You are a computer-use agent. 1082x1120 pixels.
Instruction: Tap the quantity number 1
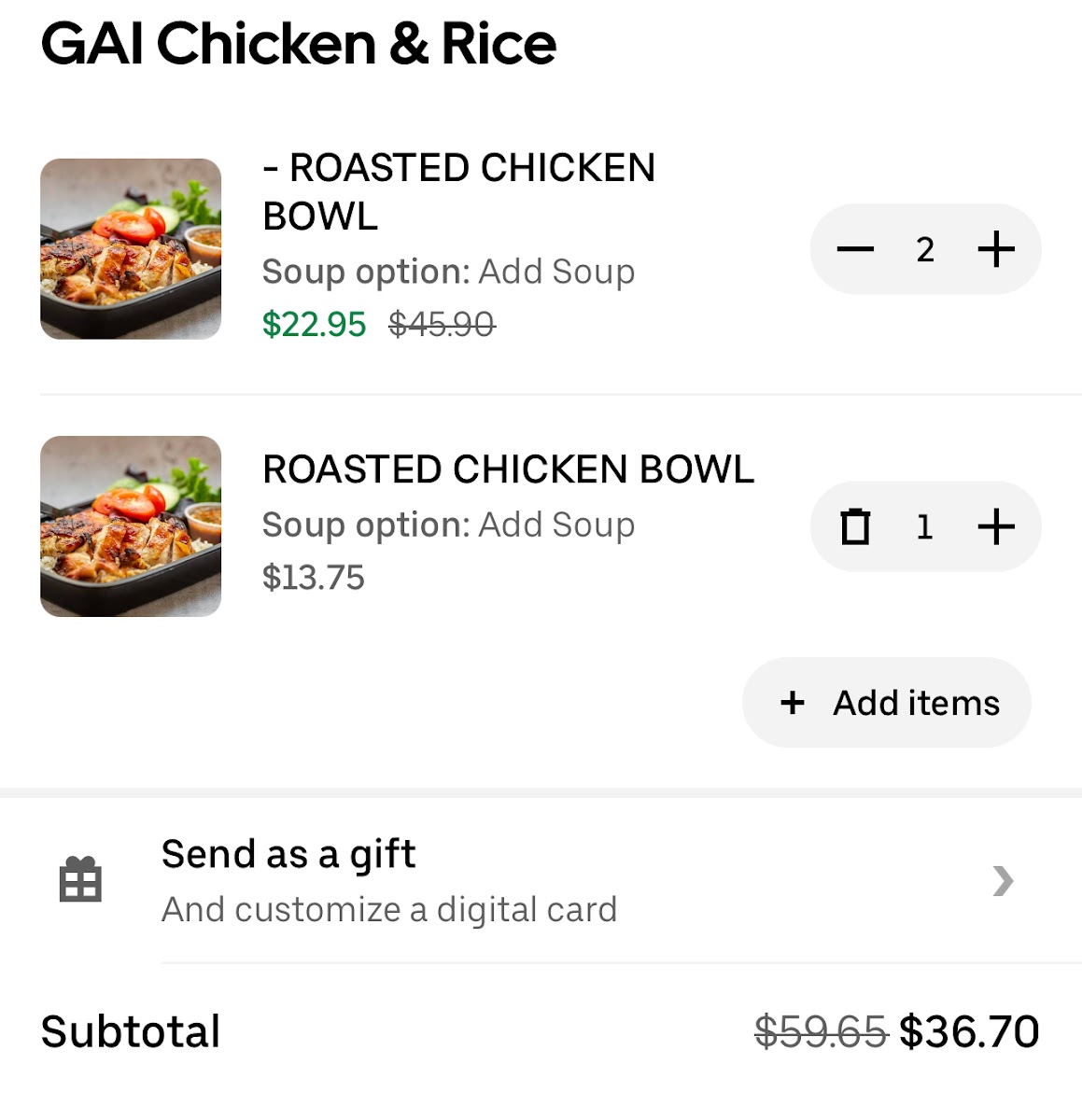point(924,526)
